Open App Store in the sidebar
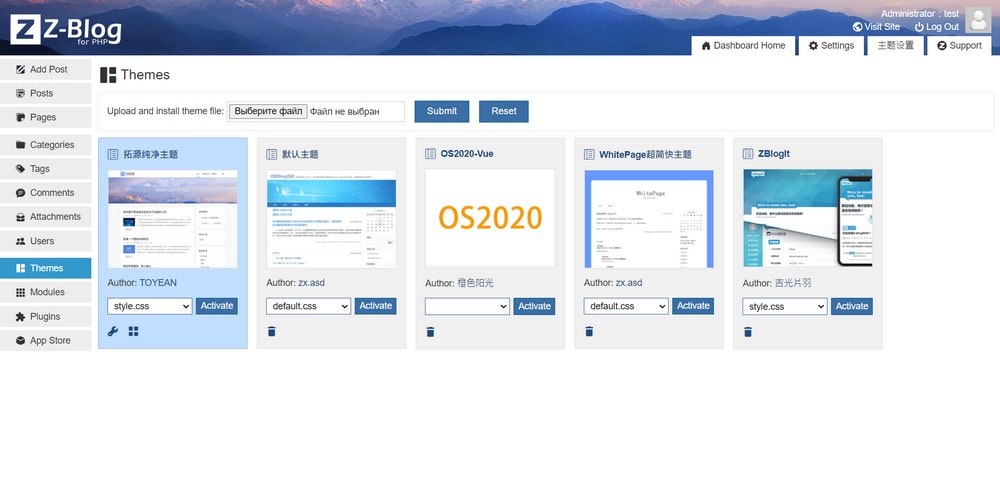Screen dimensions: 1000x488 pyautogui.click(x=46, y=341)
